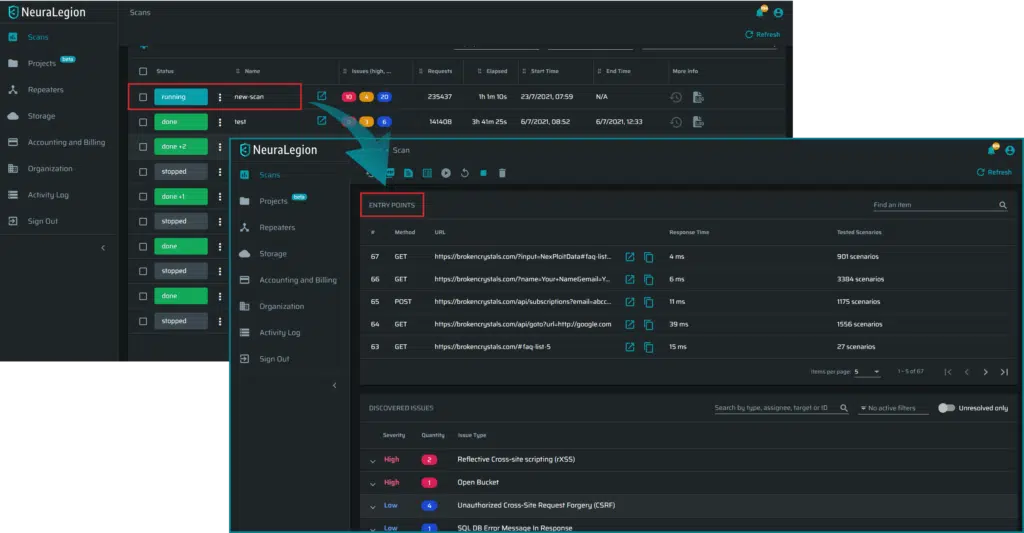Click the retest circular-arrow icon in toolbar

(464, 173)
